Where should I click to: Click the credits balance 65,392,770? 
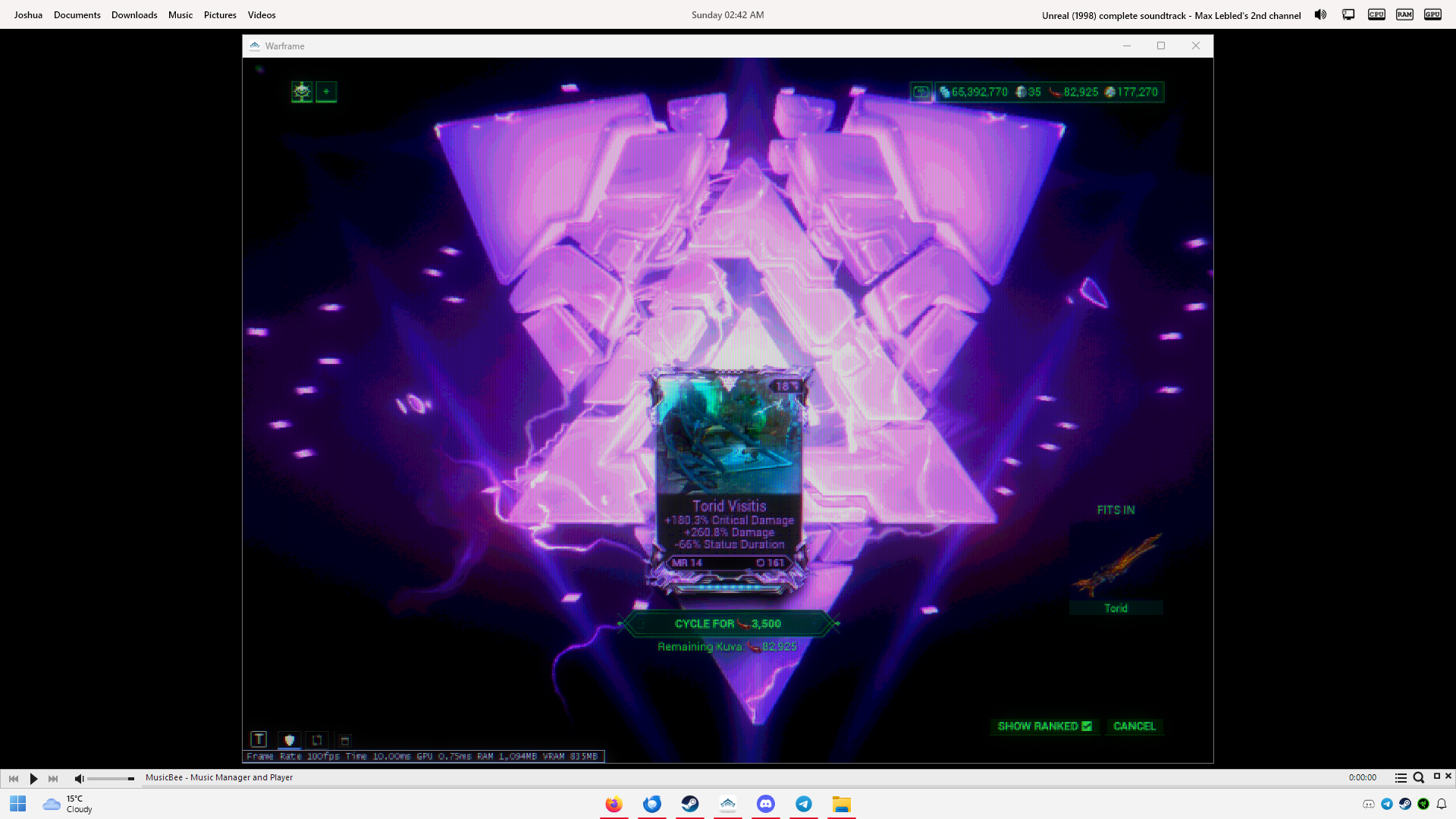tap(974, 93)
